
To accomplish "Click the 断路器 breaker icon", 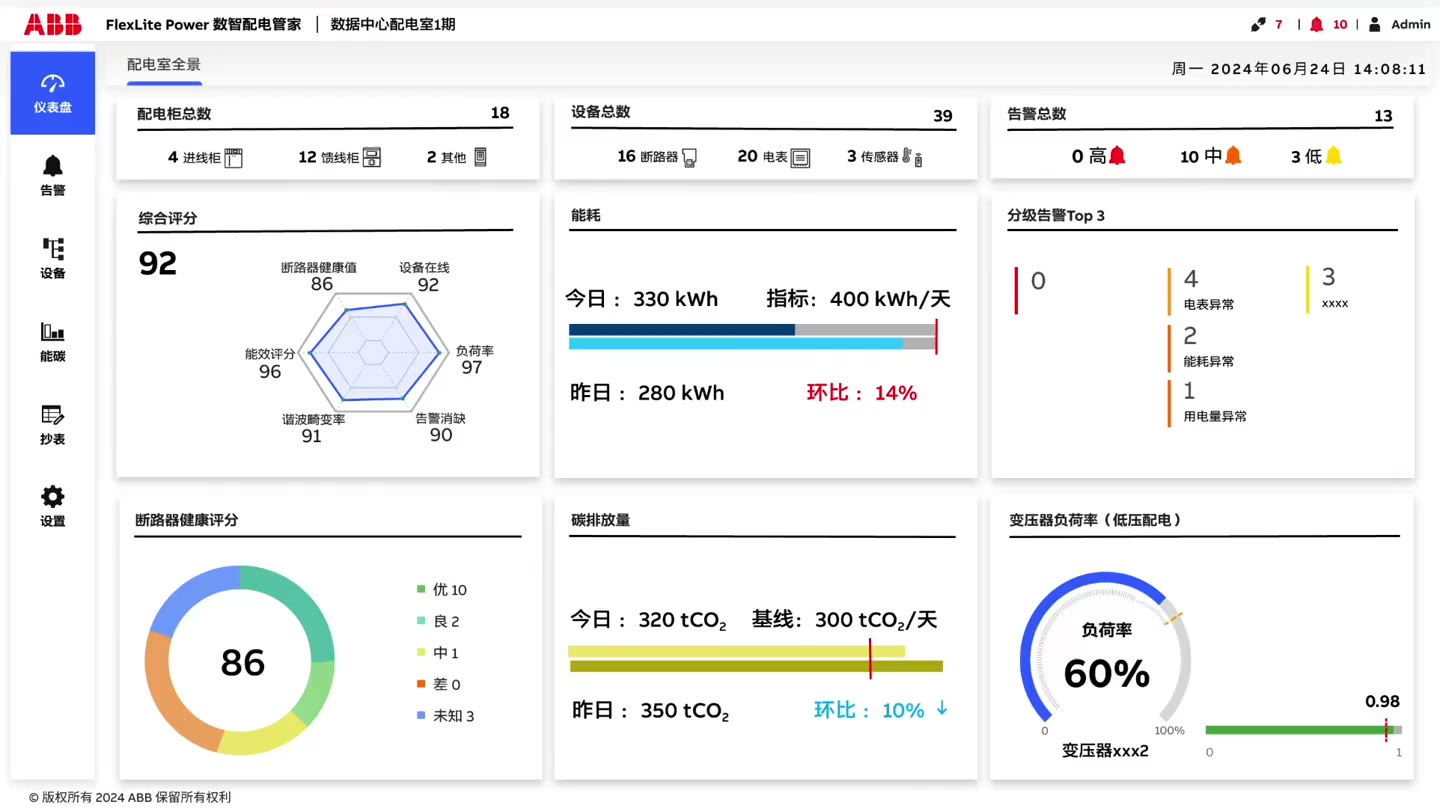I will [689, 157].
